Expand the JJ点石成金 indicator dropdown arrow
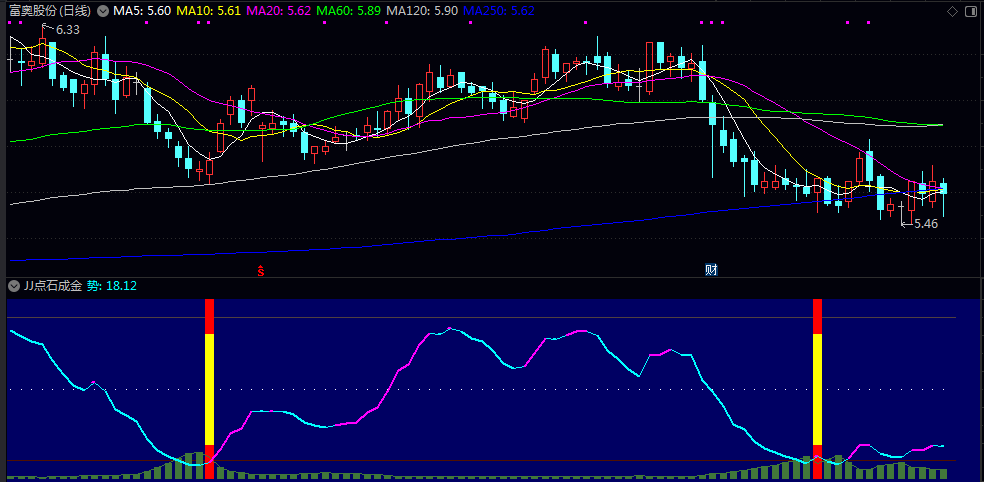Viewport: 984px width, 482px height. [13, 286]
